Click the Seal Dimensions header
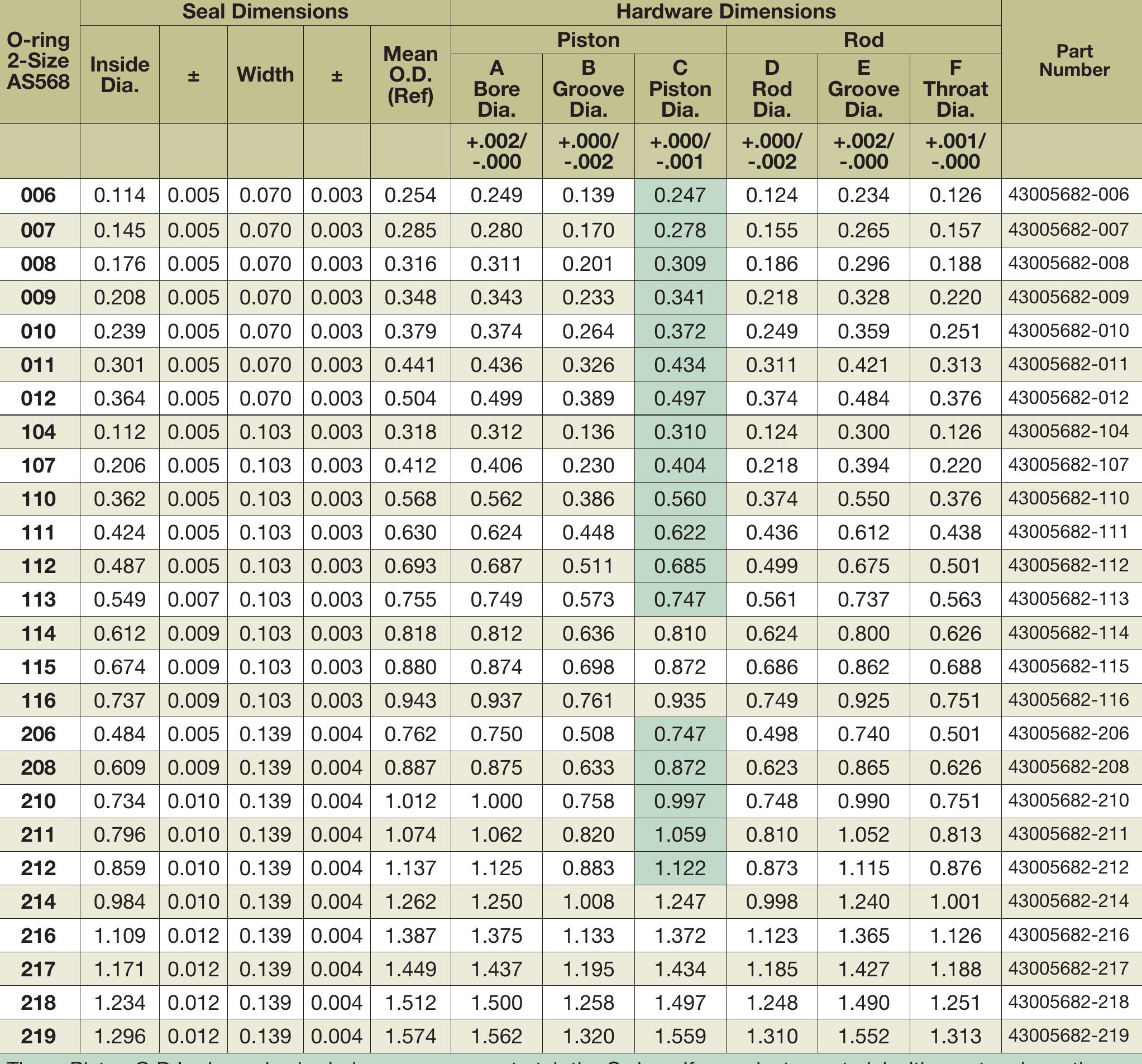Screen dimensions: 1142x1064 click(265, 12)
